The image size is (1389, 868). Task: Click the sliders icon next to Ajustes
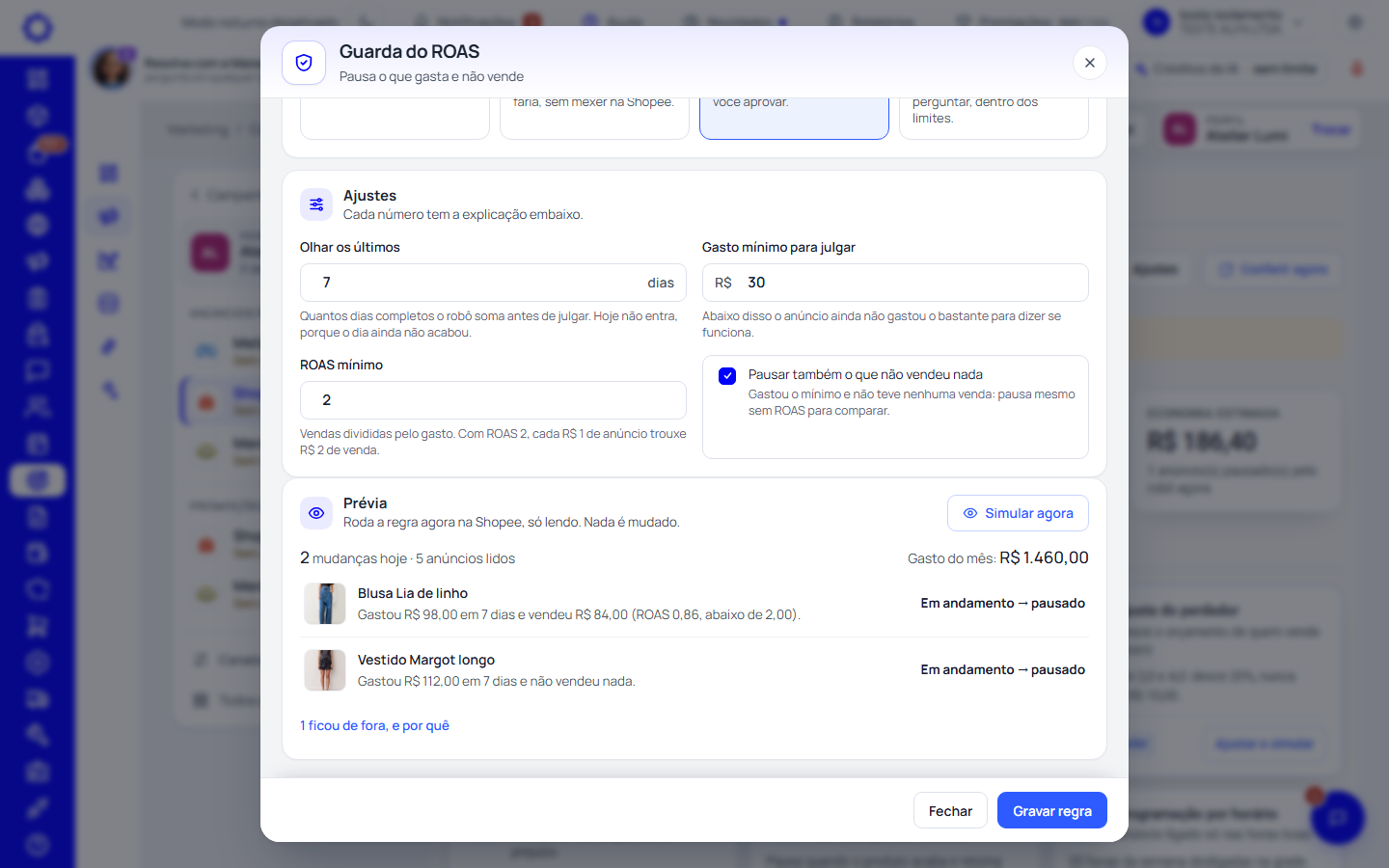click(316, 204)
